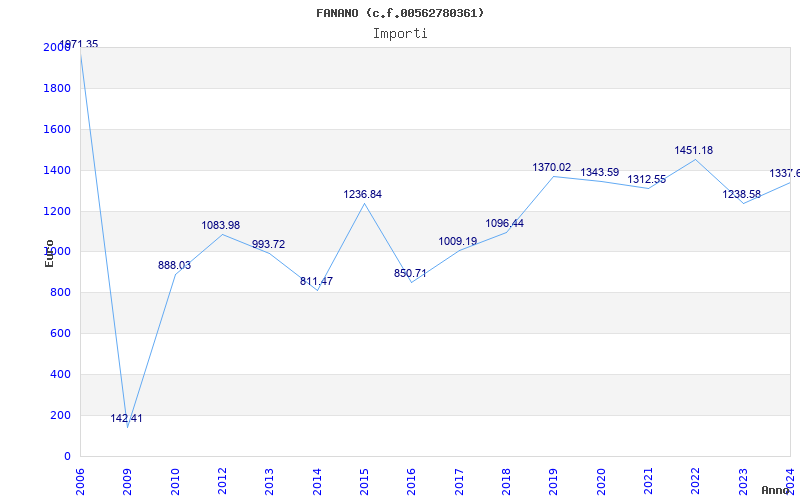Screen dimensions: 800x500
Task: Click the data label 1370.02
Action: 552,167
